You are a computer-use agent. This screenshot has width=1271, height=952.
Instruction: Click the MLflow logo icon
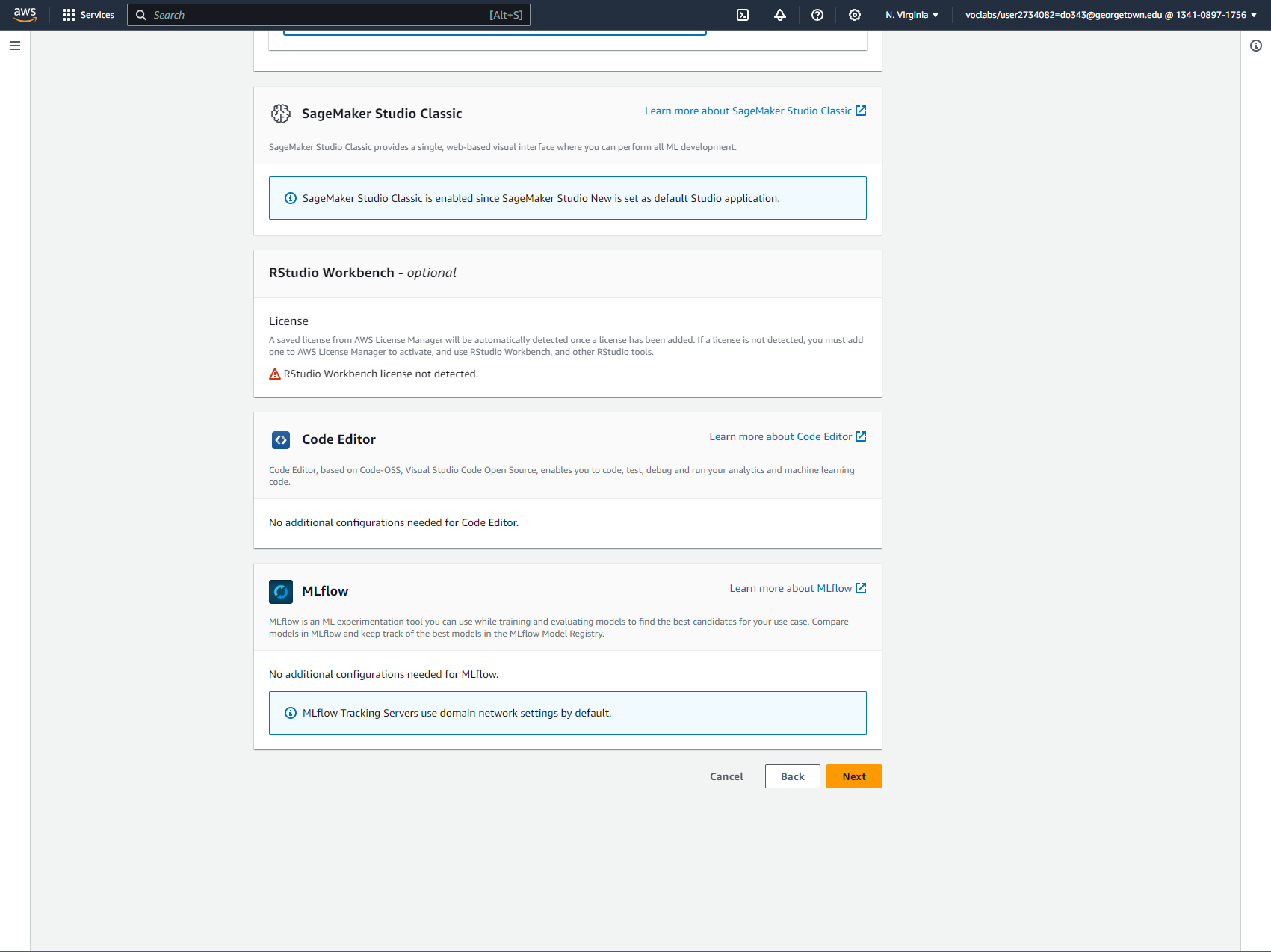click(x=281, y=592)
